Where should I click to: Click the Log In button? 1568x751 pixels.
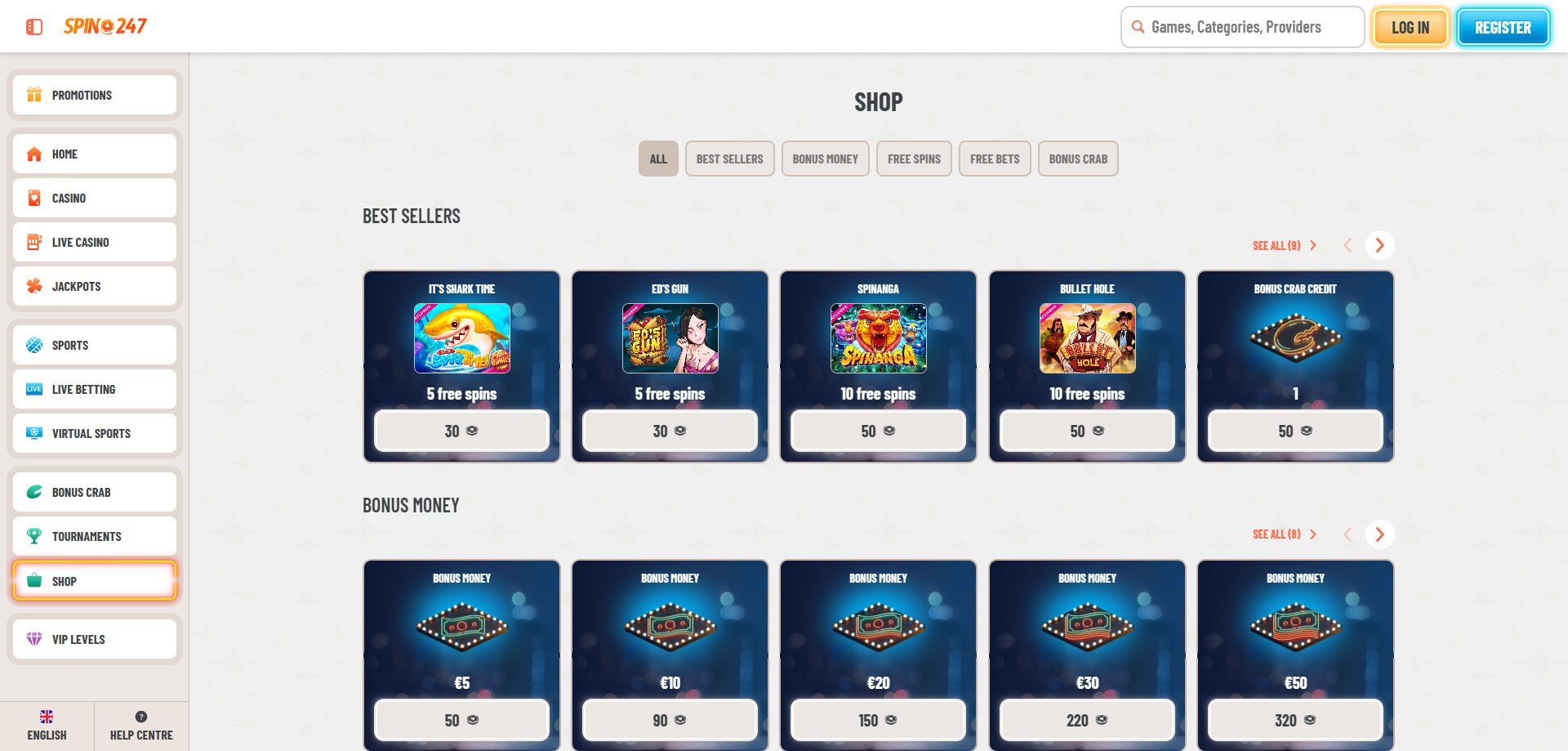coord(1410,27)
